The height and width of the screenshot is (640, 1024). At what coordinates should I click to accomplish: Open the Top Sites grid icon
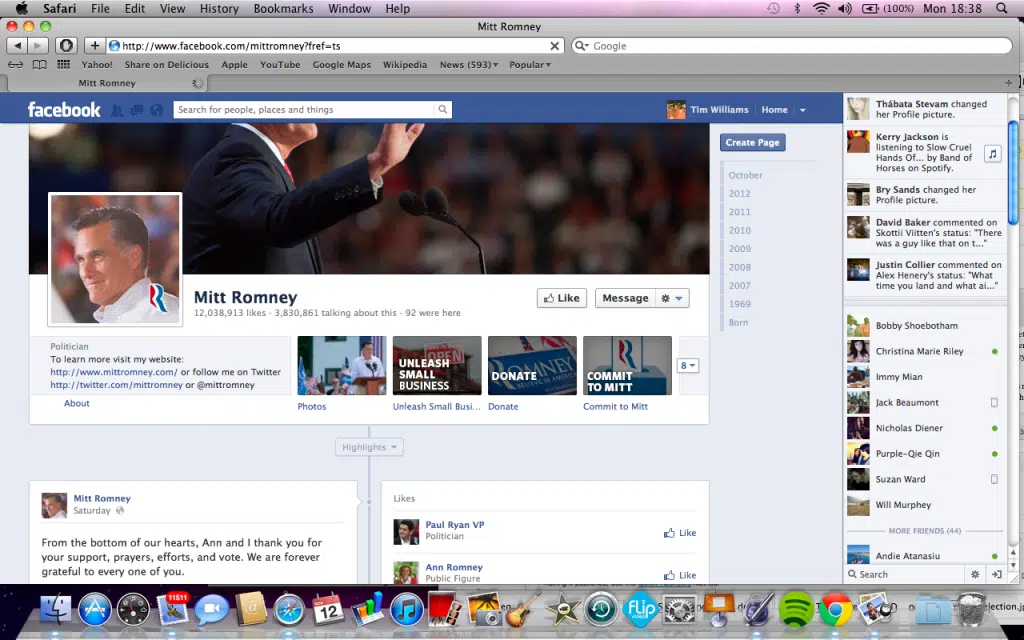[x=63, y=64]
